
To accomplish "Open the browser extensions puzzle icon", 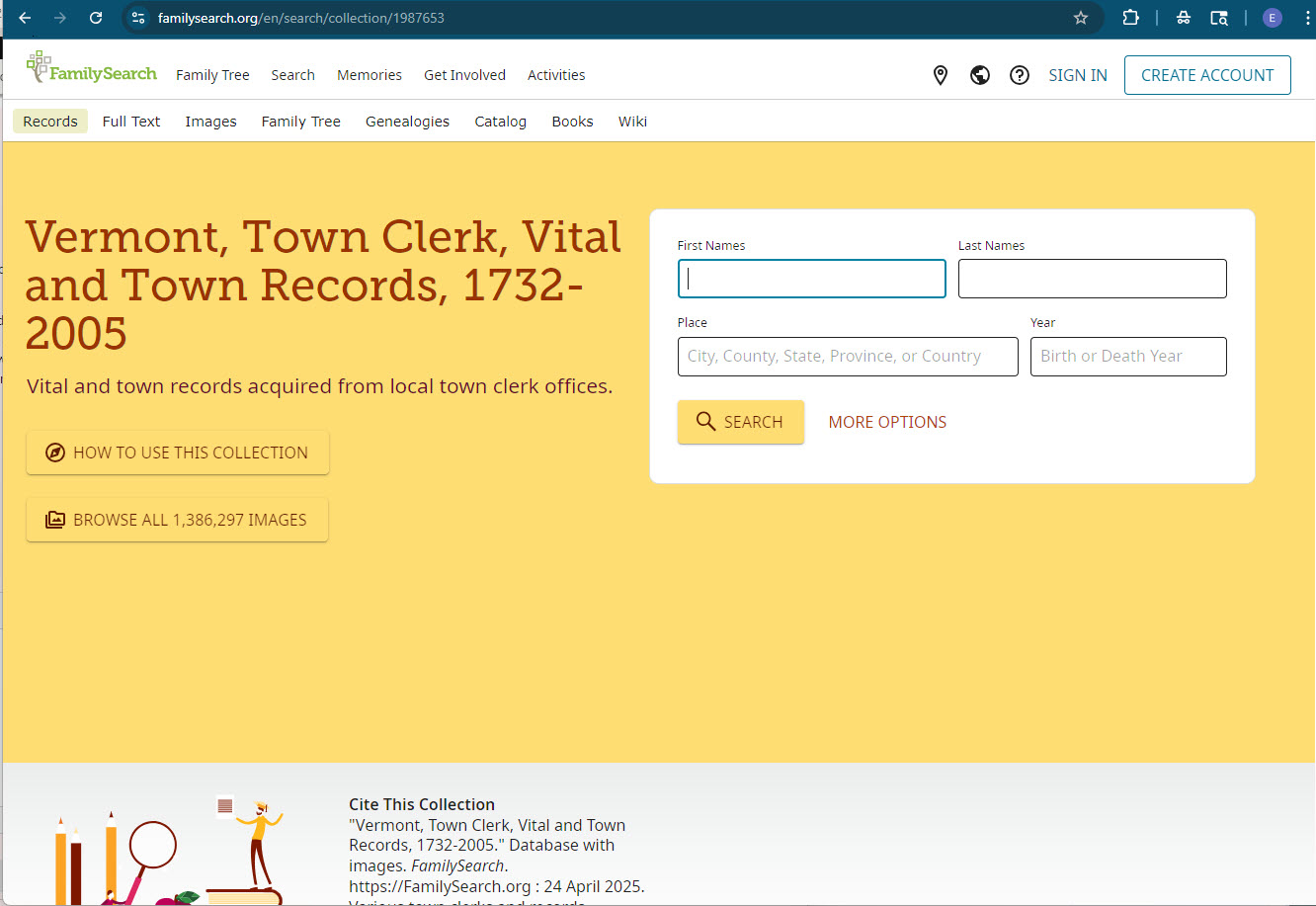I will (1131, 18).
